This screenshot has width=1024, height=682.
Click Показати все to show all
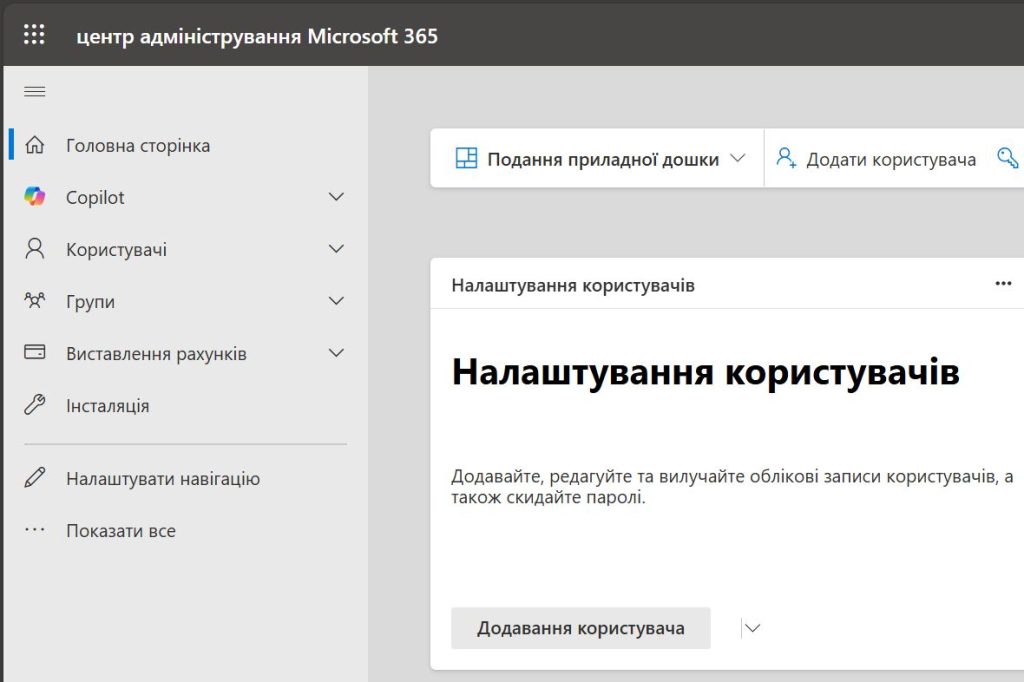coord(121,530)
